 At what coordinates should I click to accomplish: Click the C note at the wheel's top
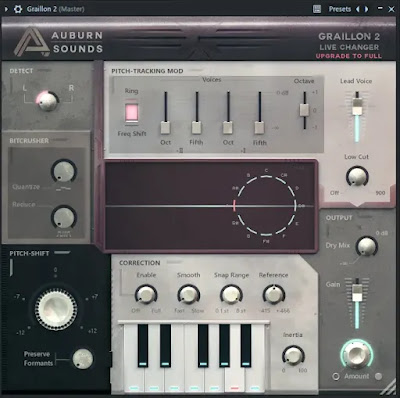266,170
